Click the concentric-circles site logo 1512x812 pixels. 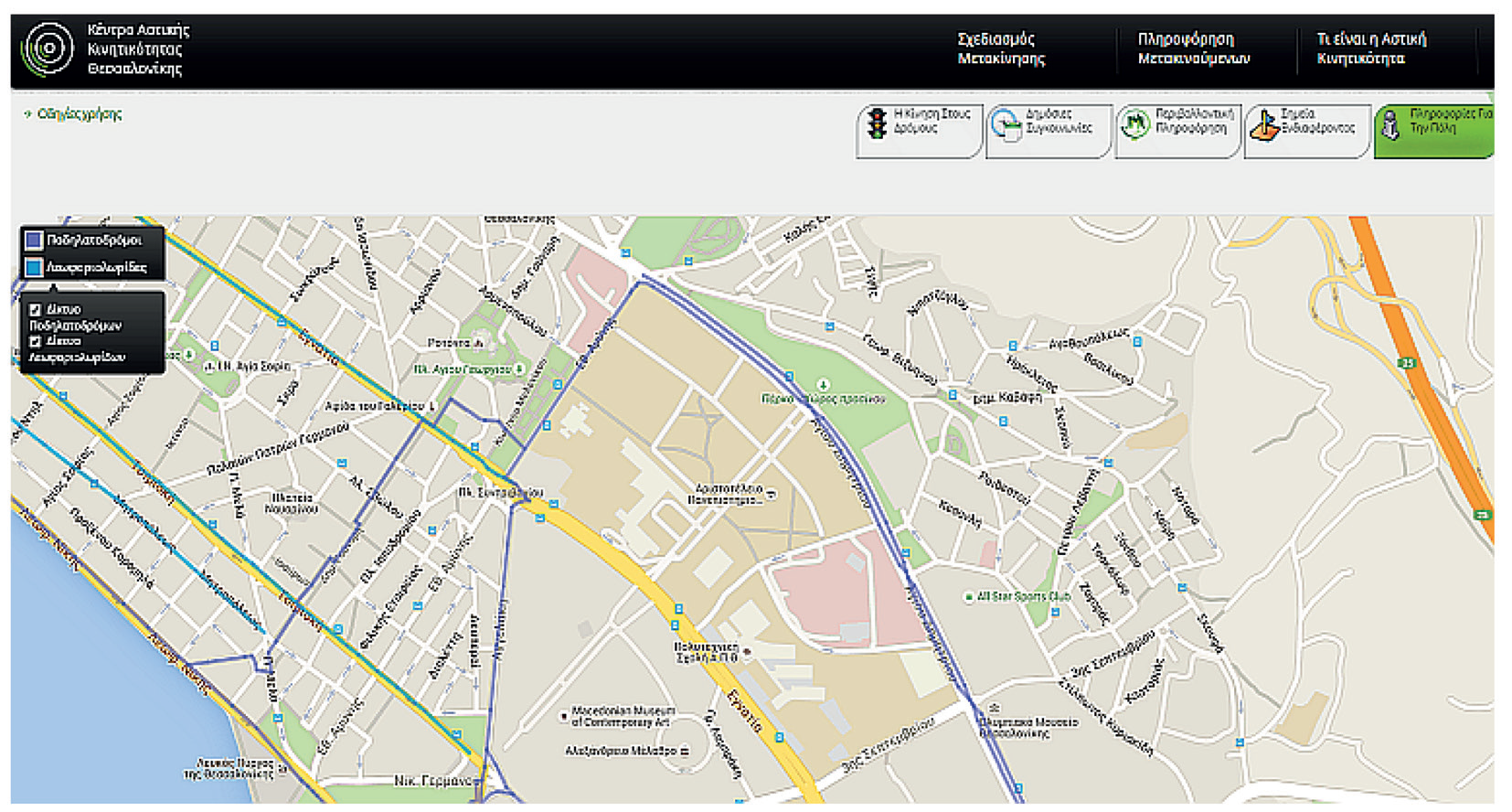click(48, 48)
